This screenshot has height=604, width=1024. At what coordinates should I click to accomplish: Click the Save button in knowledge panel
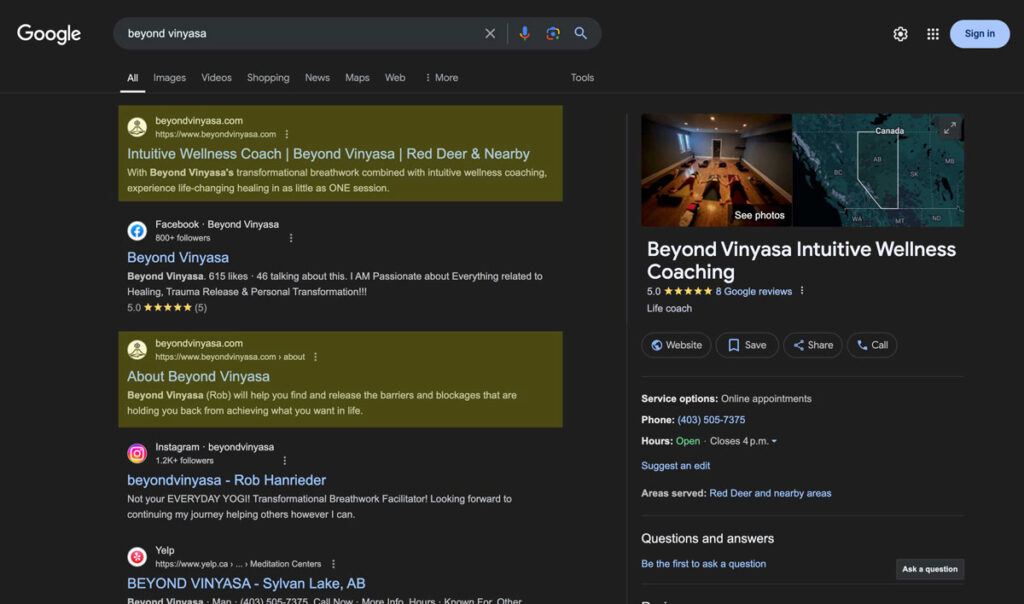tap(747, 345)
